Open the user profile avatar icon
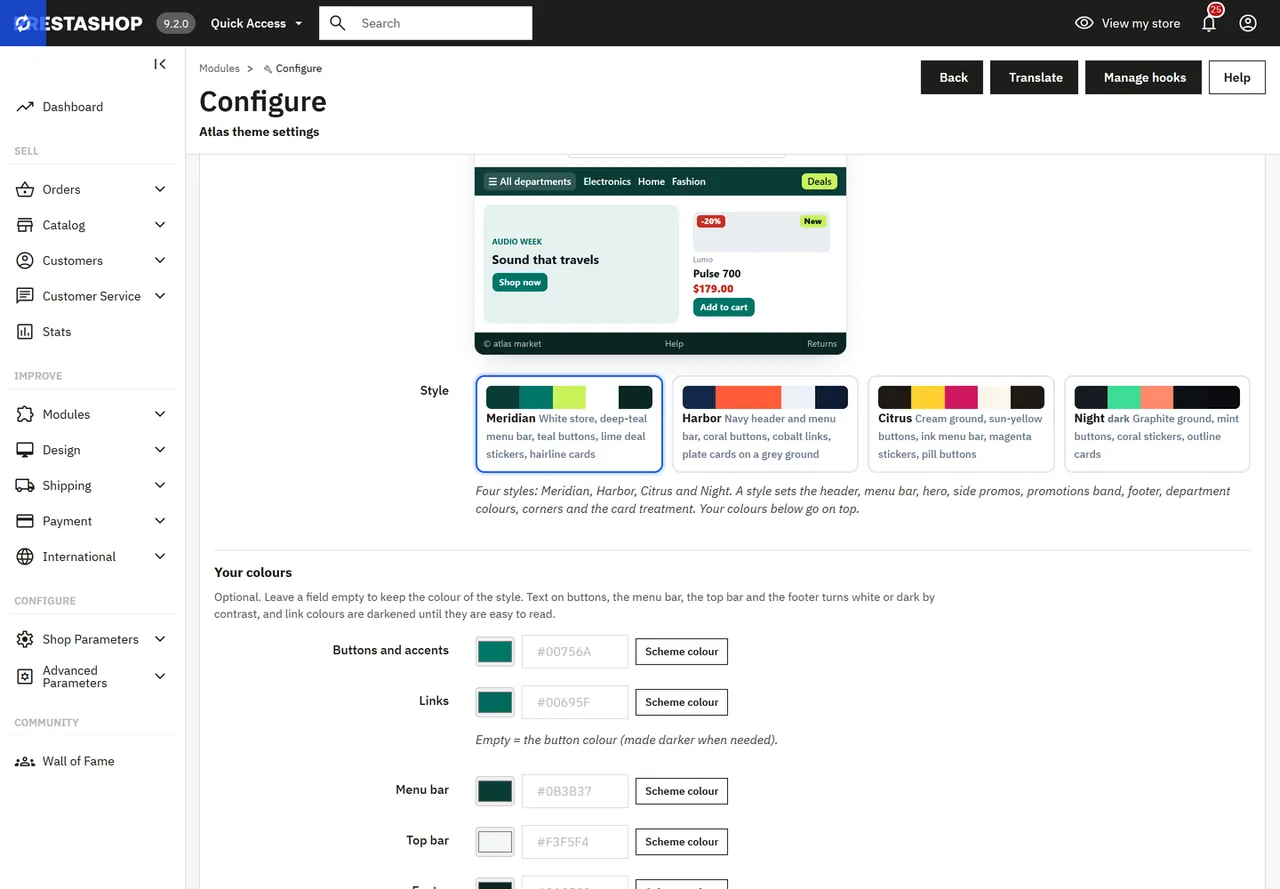This screenshot has width=1280, height=889. [1248, 23]
